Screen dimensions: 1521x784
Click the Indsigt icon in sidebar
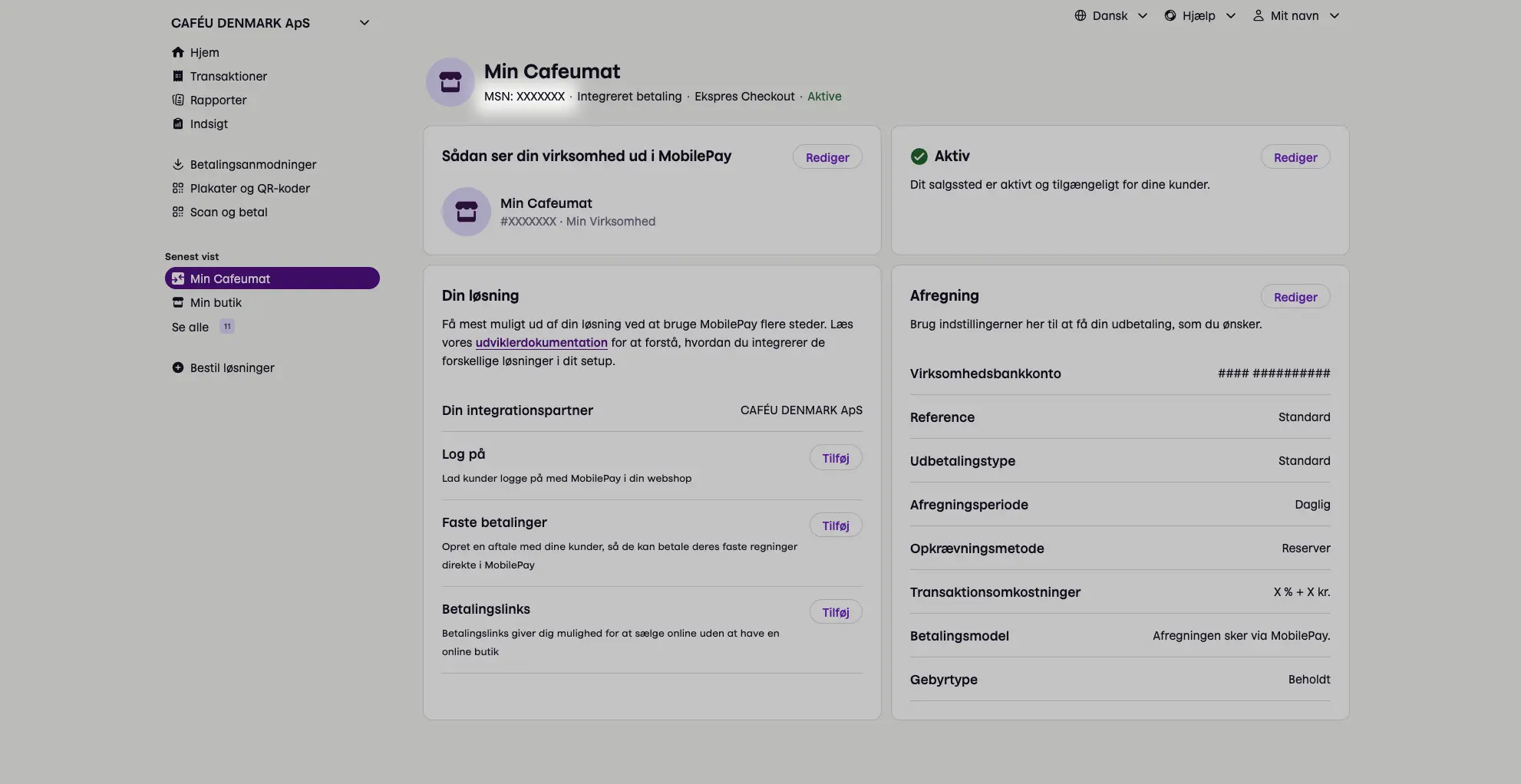(x=178, y=124)
